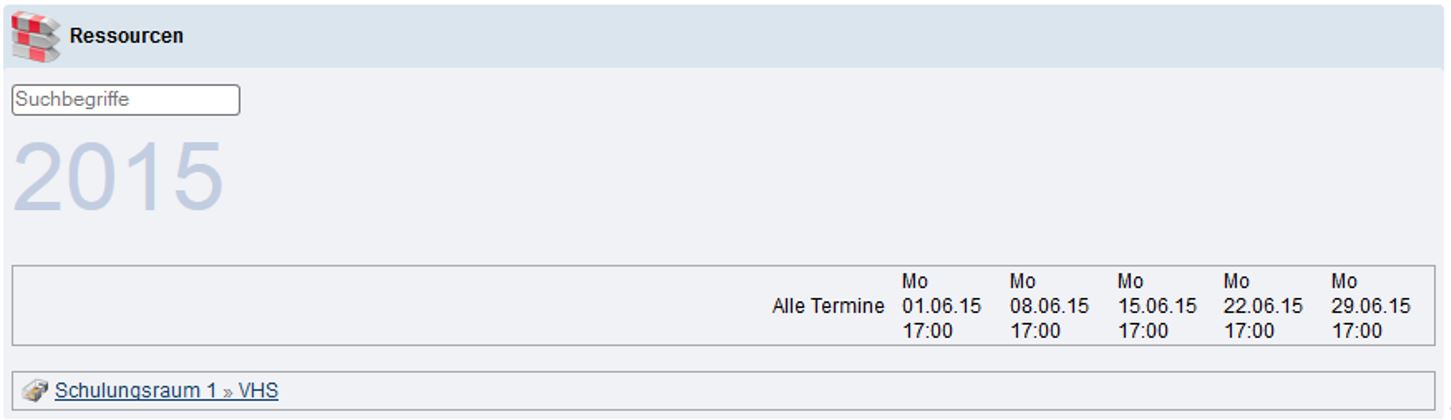Focus the Suchbegriffe search field
1451x420 pixels.
tap(126, 100)
